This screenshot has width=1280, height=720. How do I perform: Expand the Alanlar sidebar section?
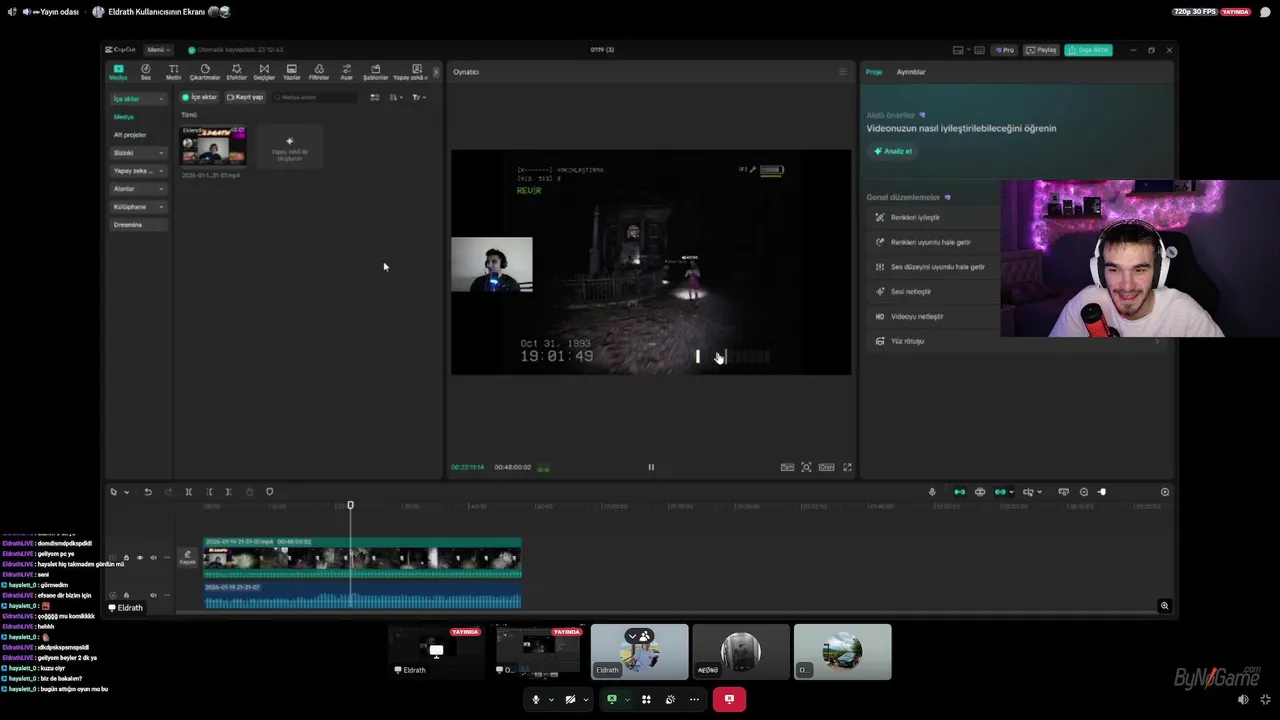point(138,189)
